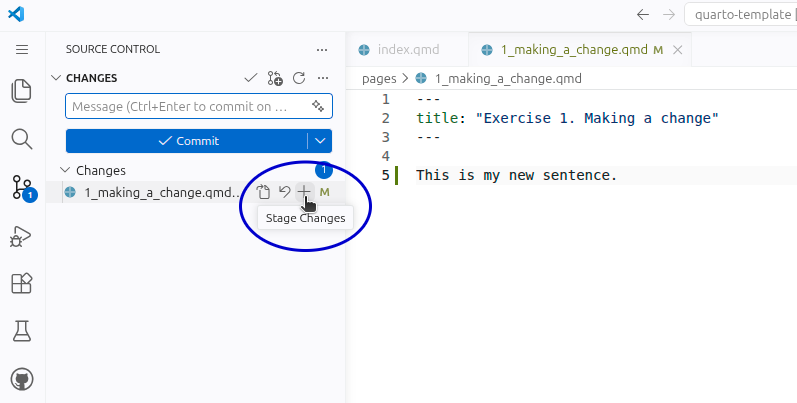Open file icon for 1_making_a_change.qmd
This screenshot has height=403, width=797.
click(x=263, y=192)
